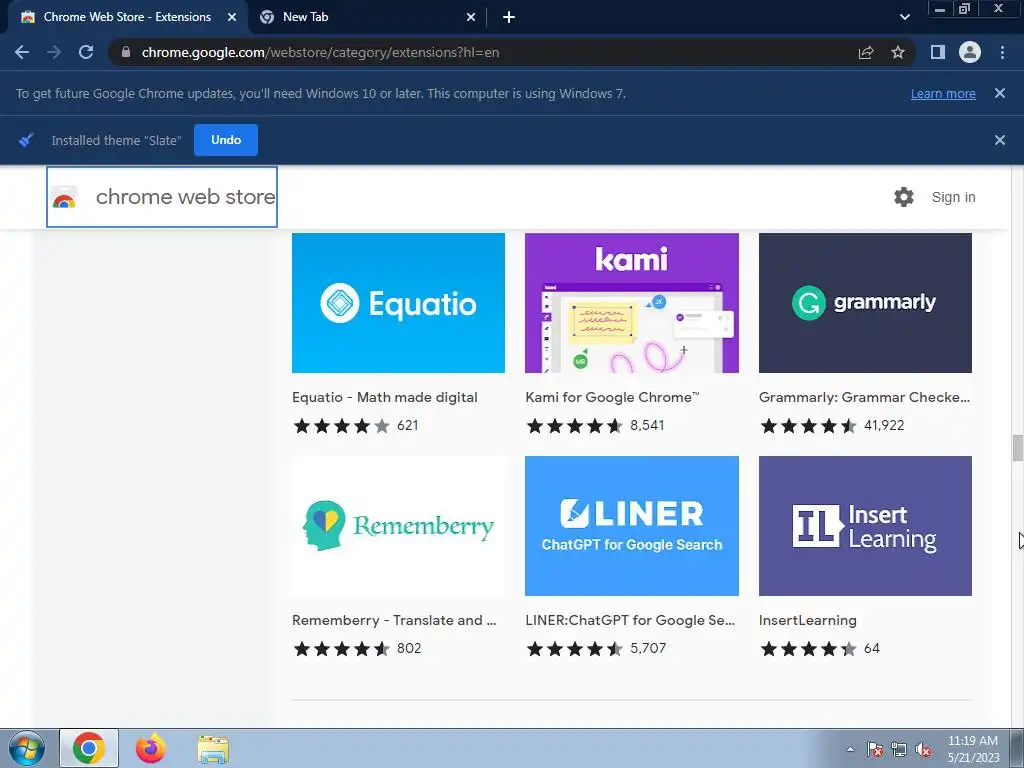Screen dimensions: 1024x768
Task: Close the Chrome Web Store tab
Action: (232, 17)
